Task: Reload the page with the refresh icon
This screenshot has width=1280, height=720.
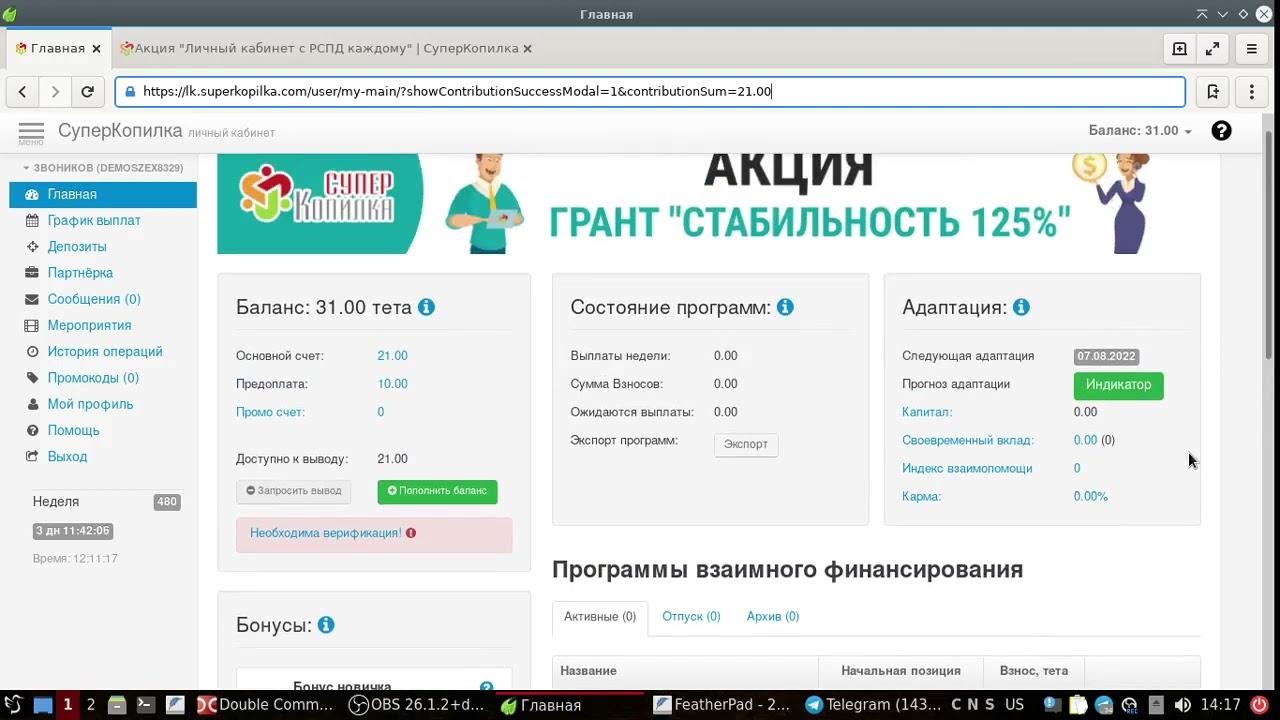Action: click(x=88, y=92)
